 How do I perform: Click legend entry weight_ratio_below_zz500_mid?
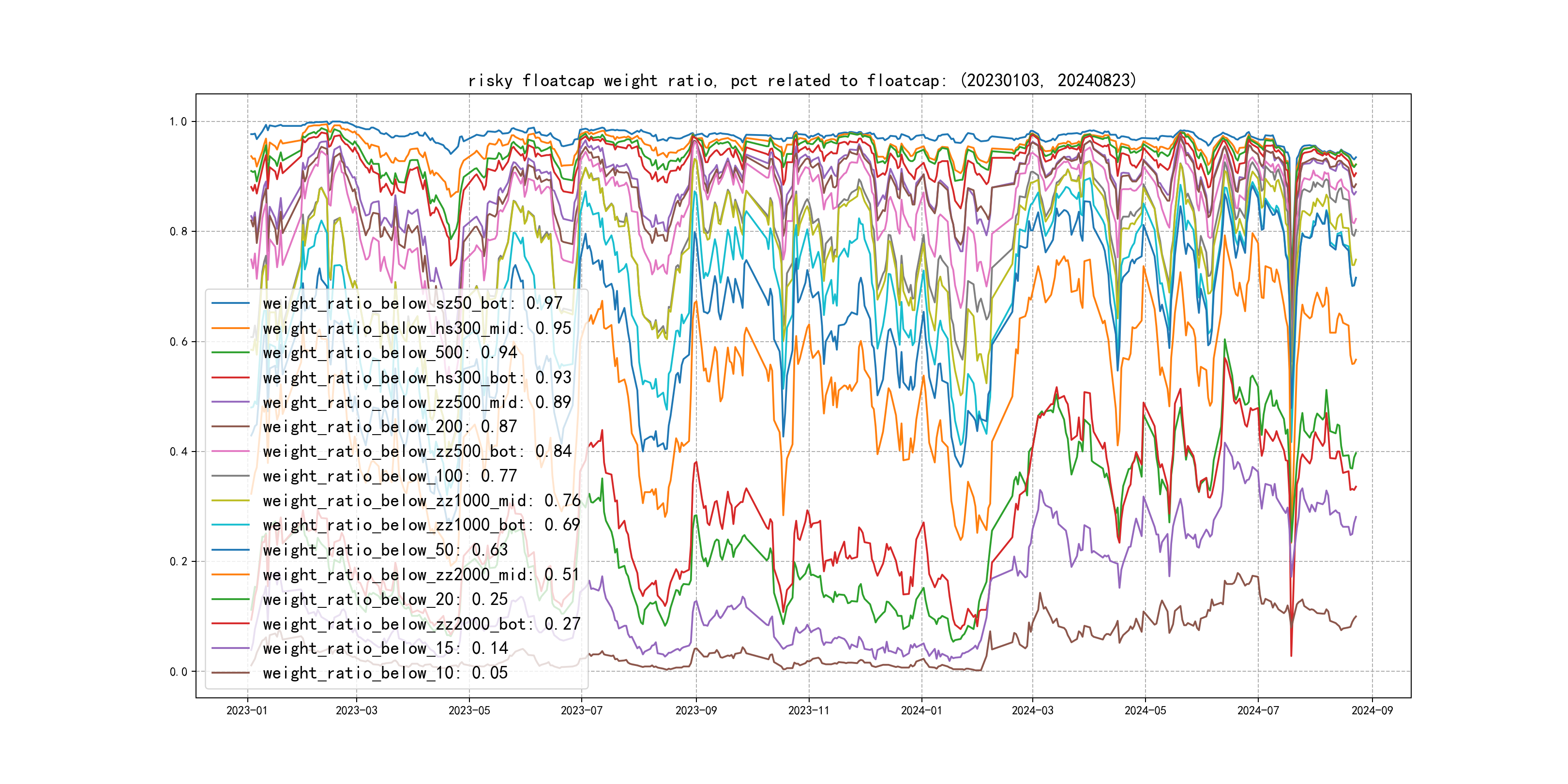416,402
